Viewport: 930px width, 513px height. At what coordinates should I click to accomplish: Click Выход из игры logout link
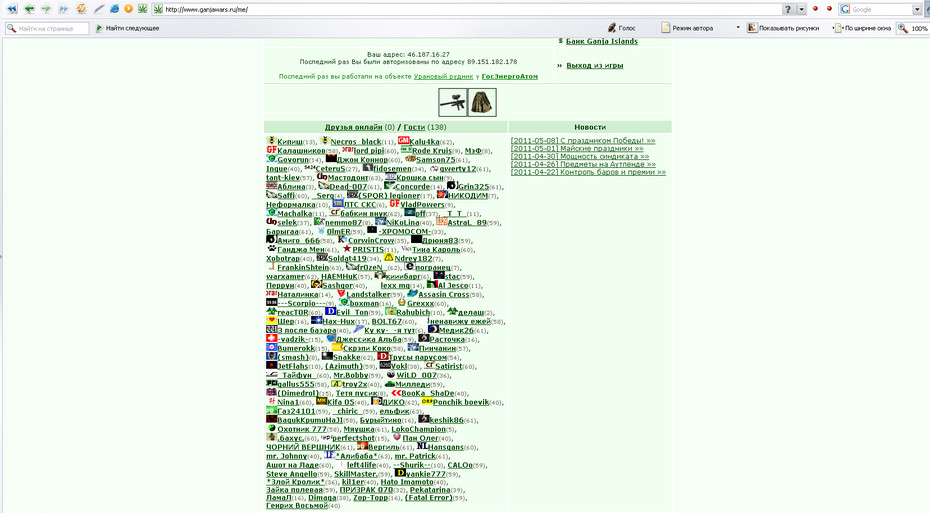(x=594, y=66)
